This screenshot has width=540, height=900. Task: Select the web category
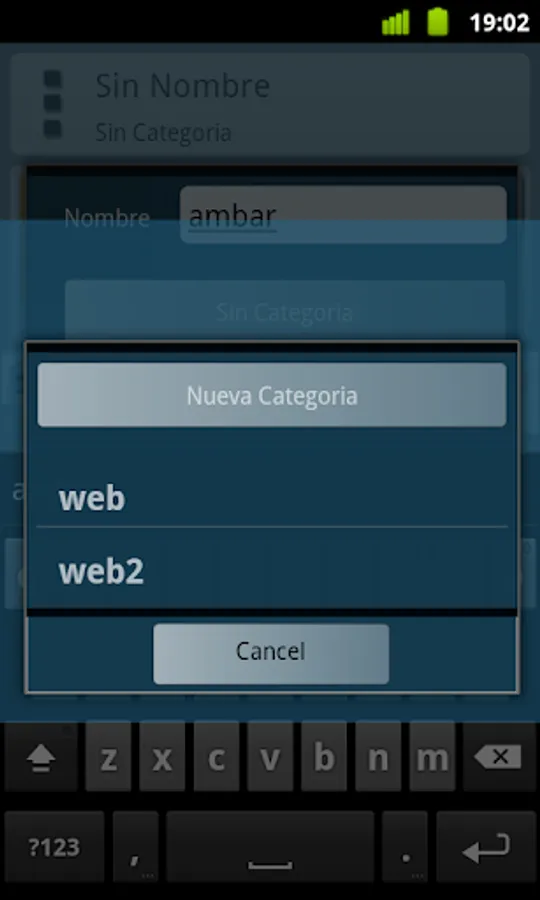point(271,498)
